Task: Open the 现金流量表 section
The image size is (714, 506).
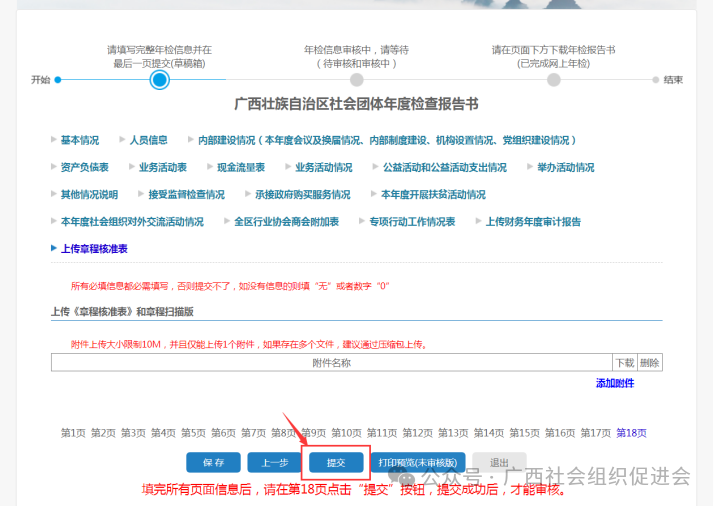Action: (x=240, y=167)
